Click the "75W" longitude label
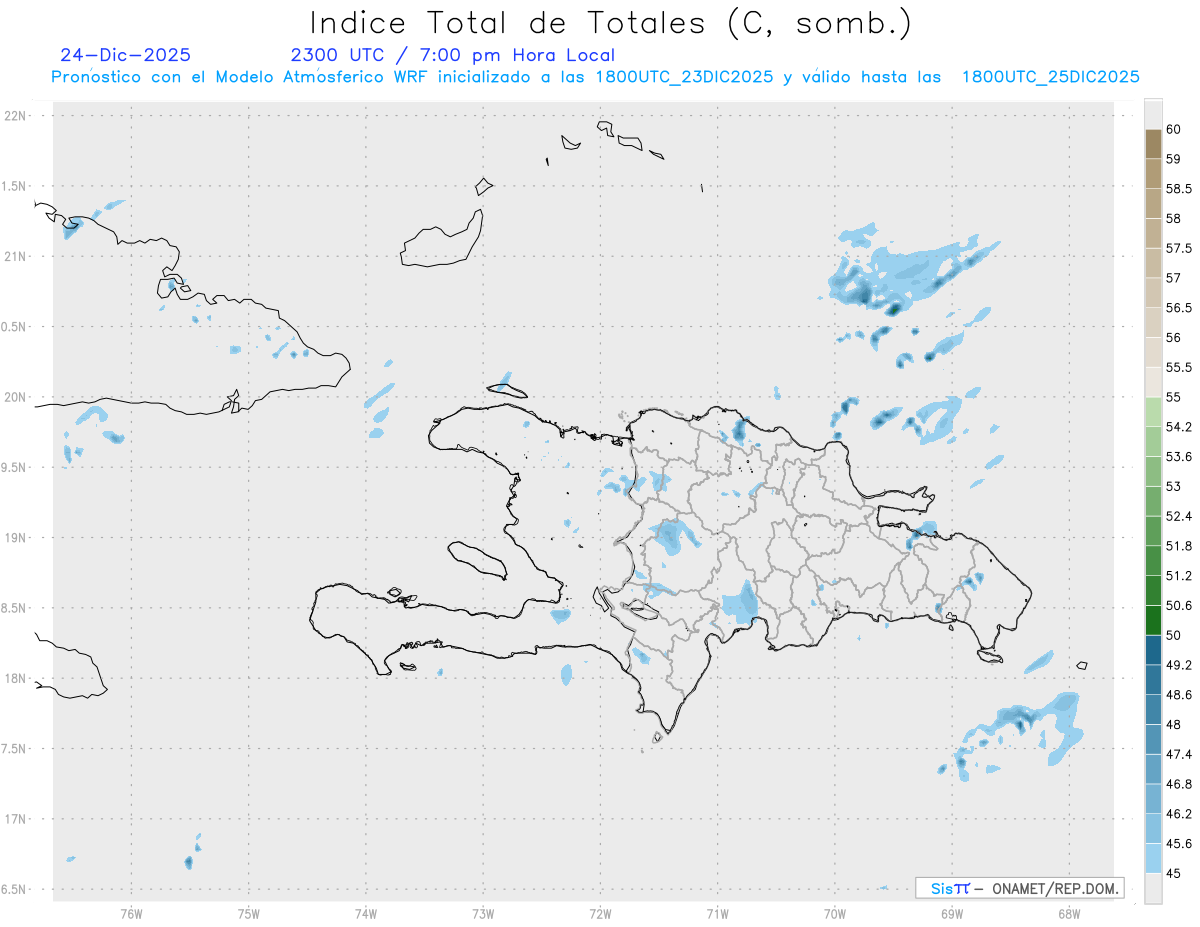 coord(248,913)
